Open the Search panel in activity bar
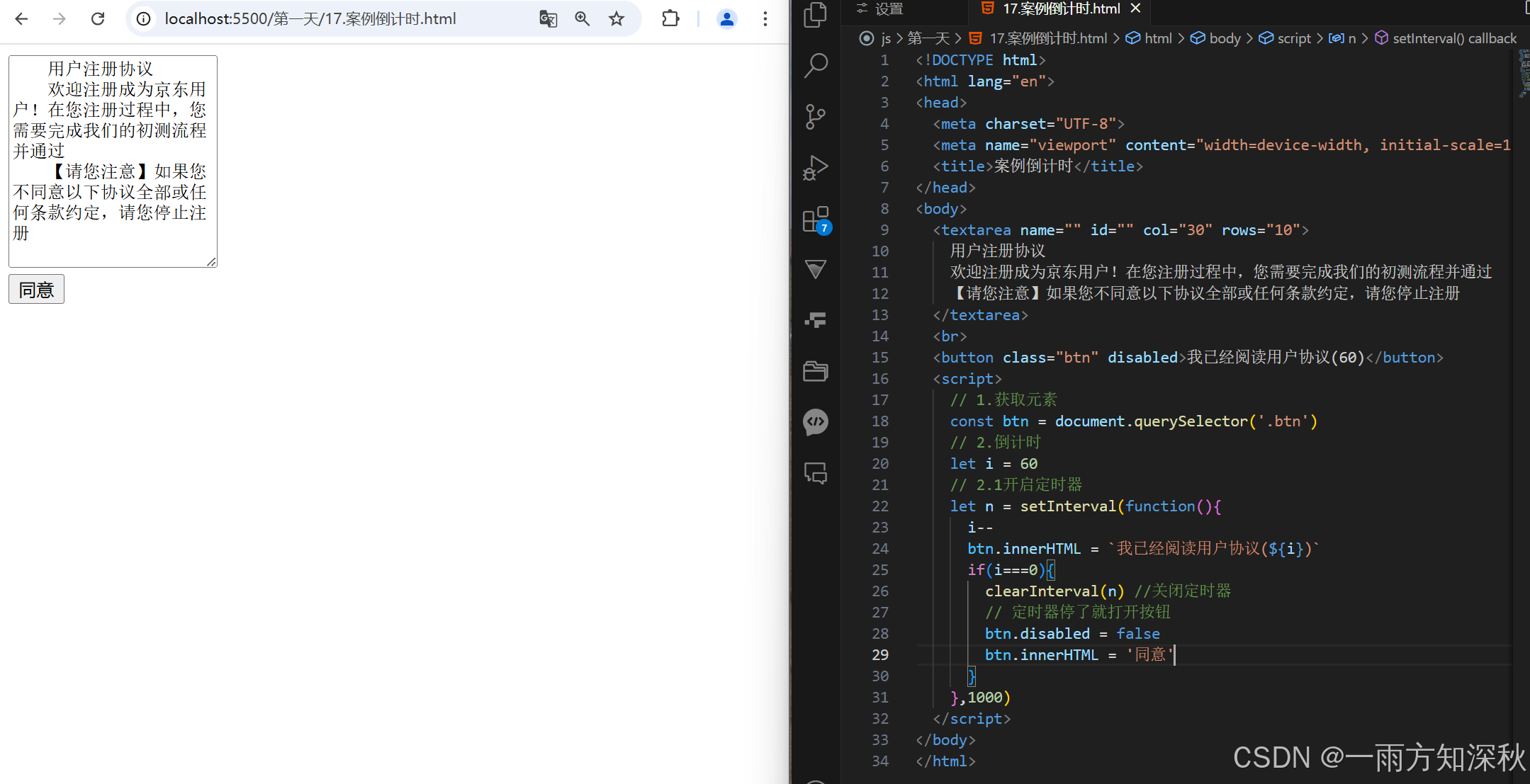Screen dimensions: 1530x784 pyautogui.click(x=816, y=66)
